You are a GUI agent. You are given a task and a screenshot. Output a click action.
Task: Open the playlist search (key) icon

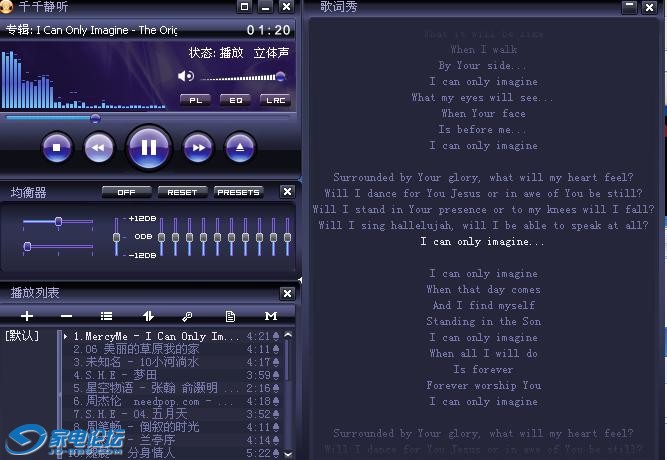[187, 316]
